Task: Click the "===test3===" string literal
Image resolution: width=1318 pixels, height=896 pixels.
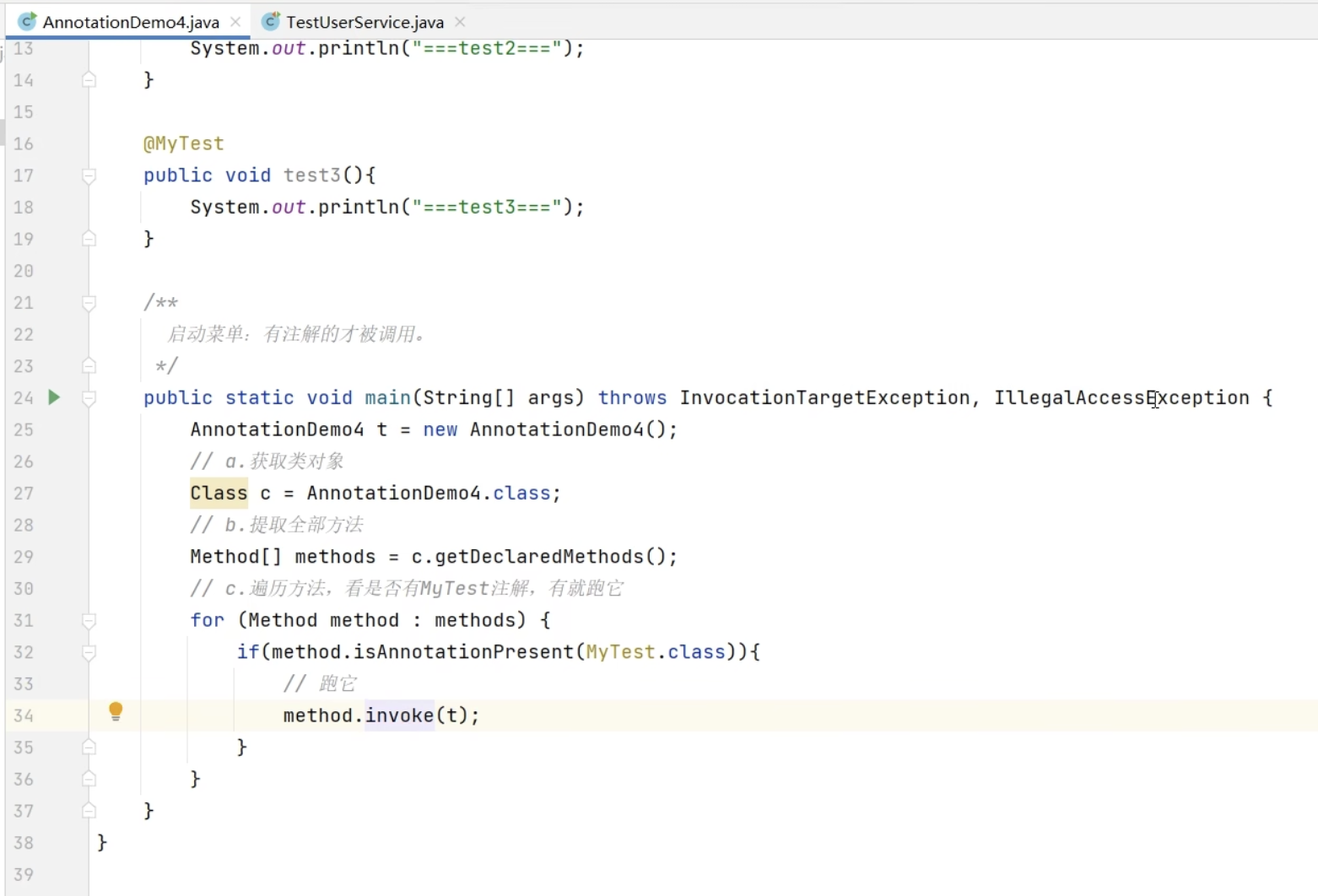Action: click(487, 207)
